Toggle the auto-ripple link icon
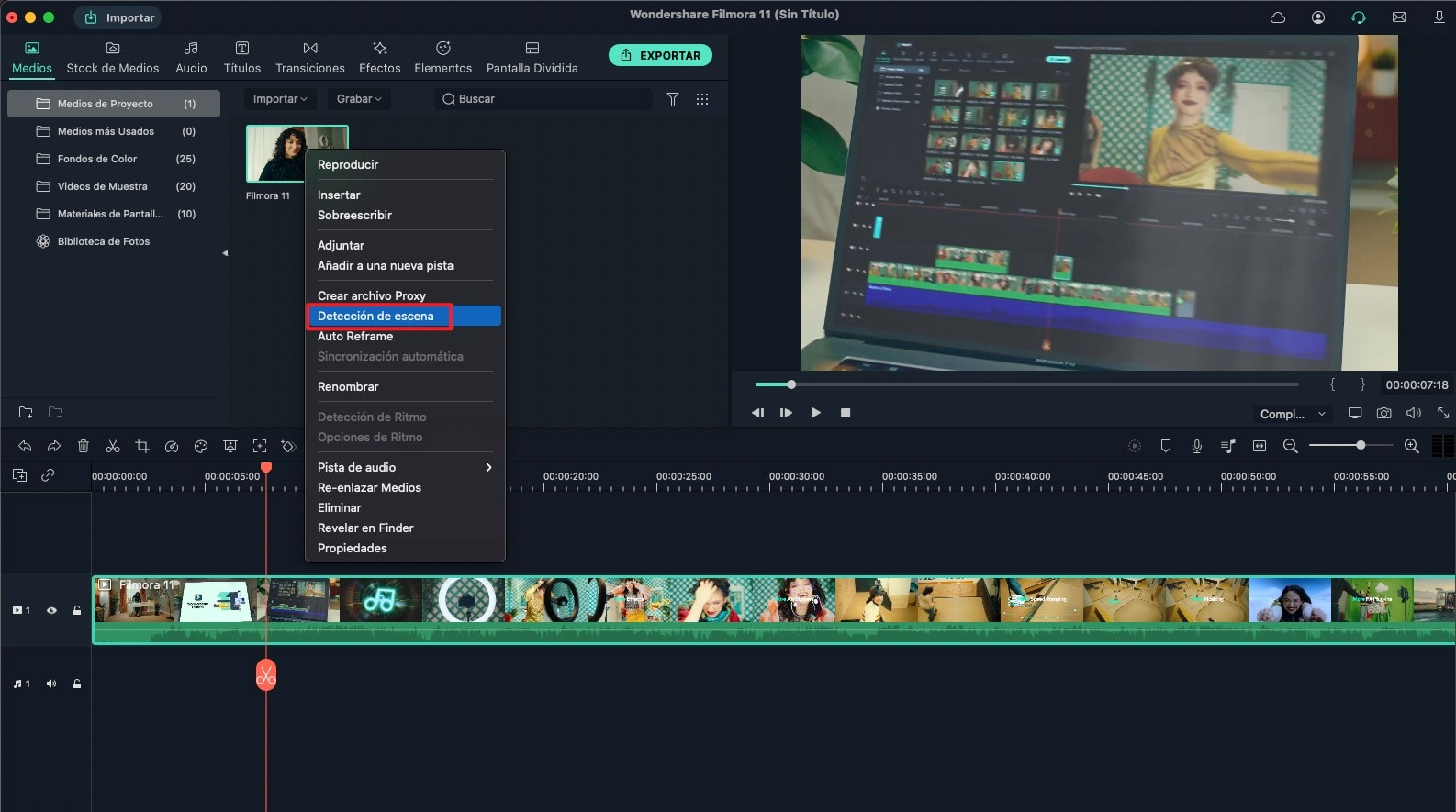This screenshot has height=812, width=1456. tap(48, 475)
